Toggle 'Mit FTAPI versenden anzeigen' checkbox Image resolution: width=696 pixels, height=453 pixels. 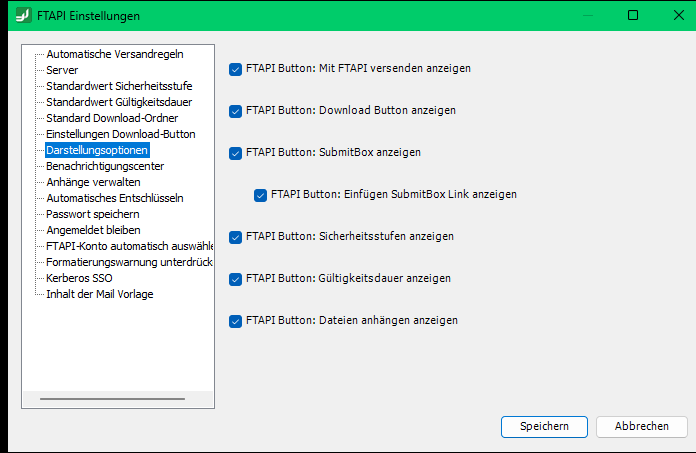pos(235,69)
